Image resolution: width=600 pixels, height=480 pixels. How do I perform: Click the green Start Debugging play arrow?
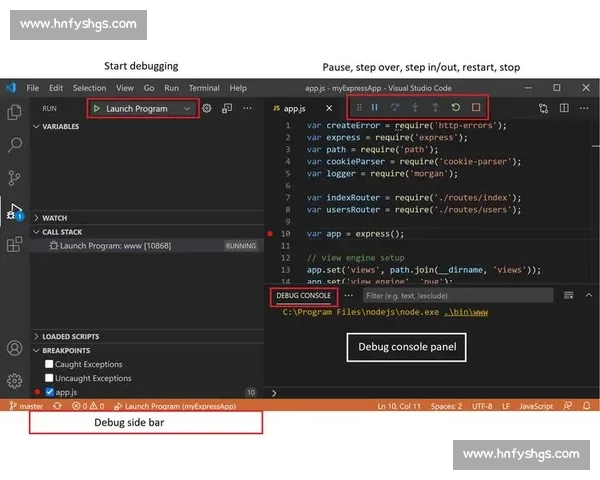(96, 109)
